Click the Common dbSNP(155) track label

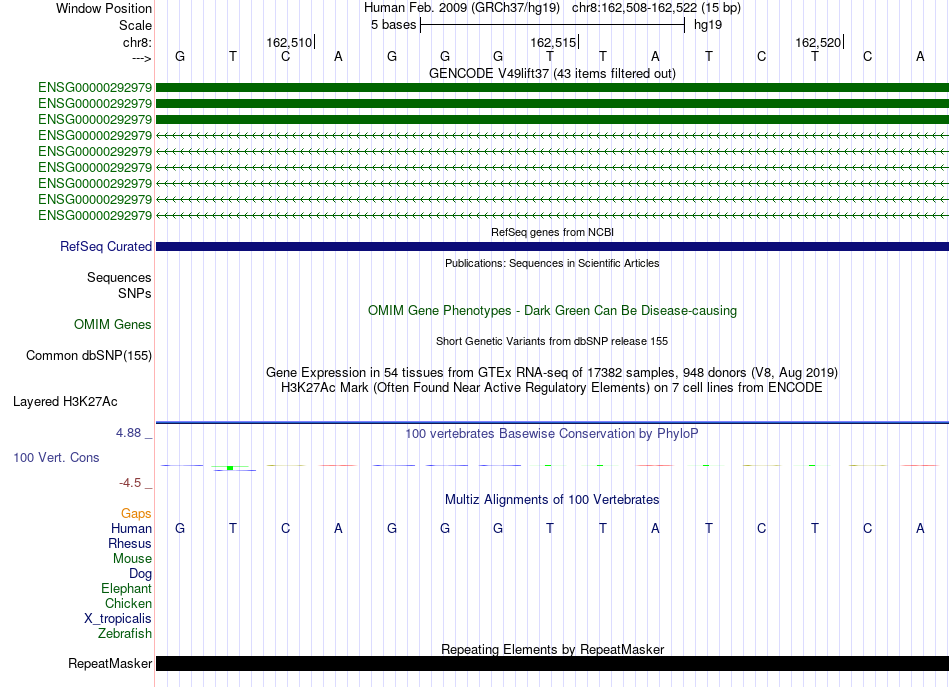pos(88,356)
